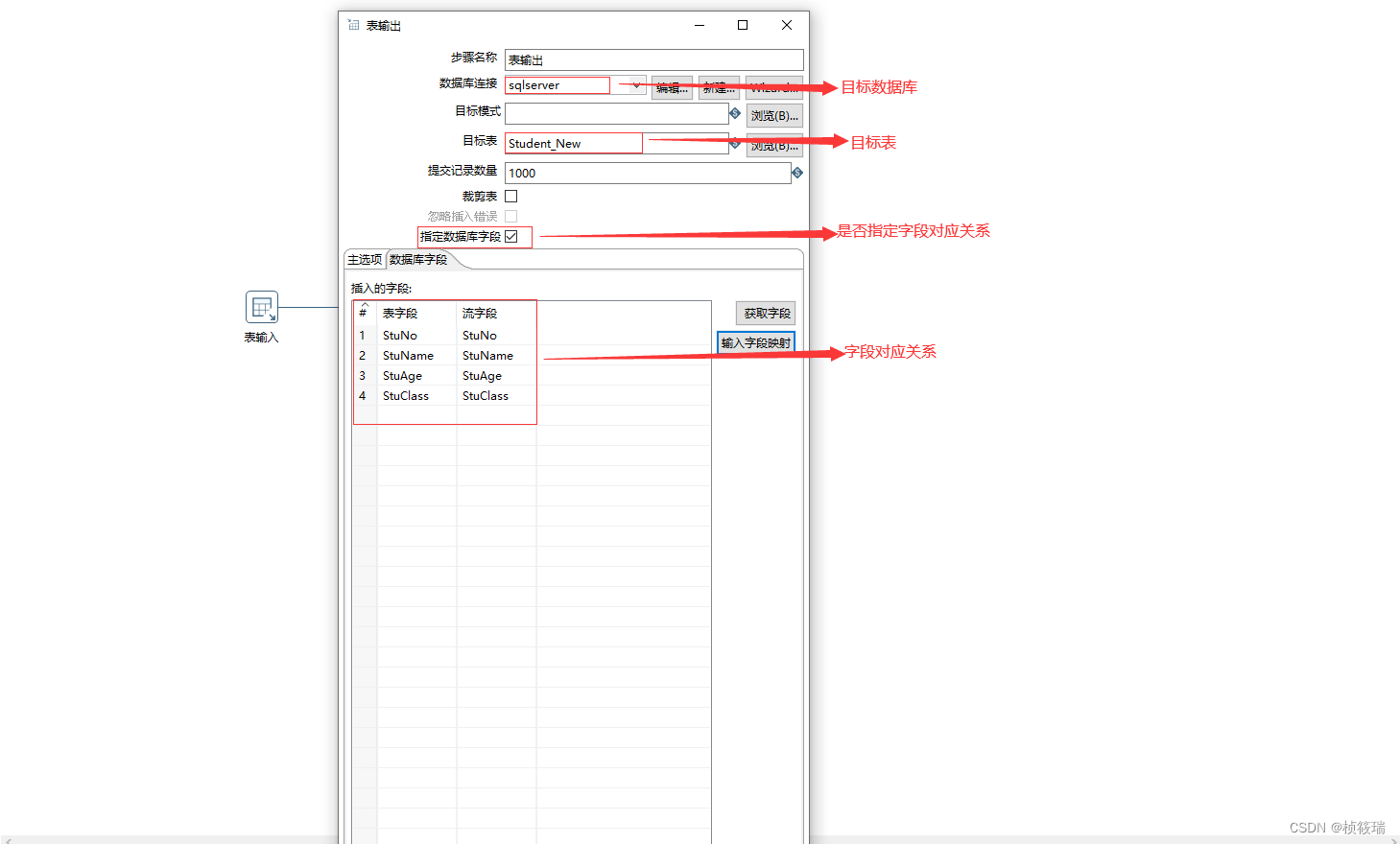Image resolution: width=1400 pixels, height=844 pixels.
Task: Select StuName in the 表字段 column
Action: pos(408,356)
